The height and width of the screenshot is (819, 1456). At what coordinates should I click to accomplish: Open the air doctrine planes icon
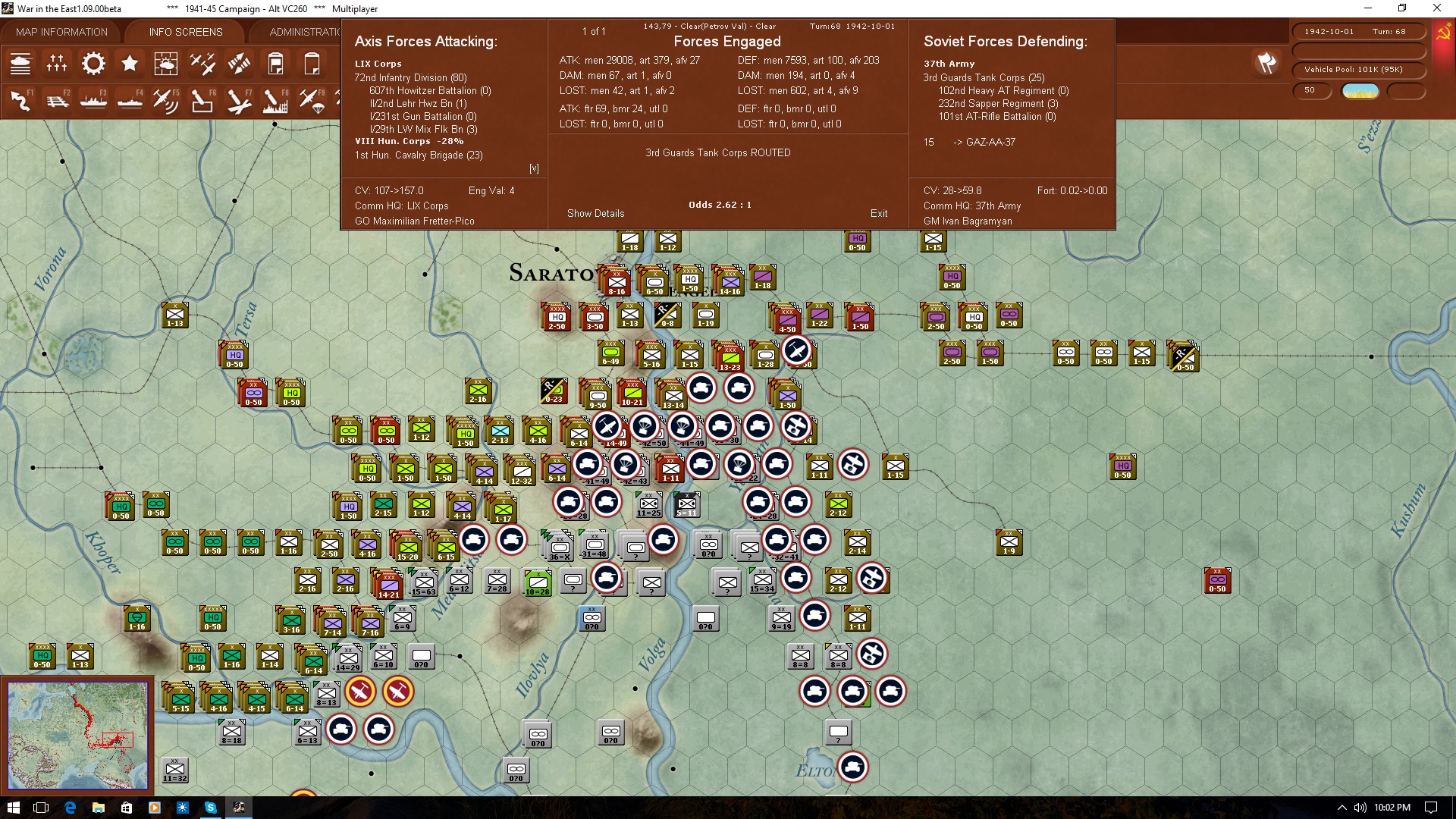pyautogui.click(x=202, y=64)
